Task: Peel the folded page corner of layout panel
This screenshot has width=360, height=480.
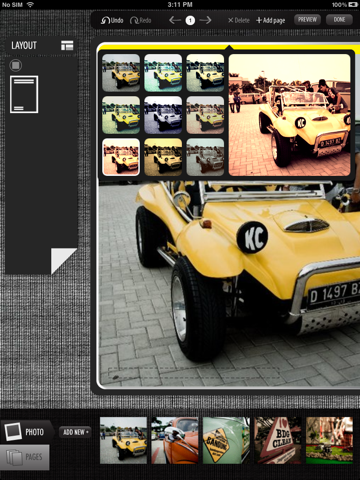Action: pyautogui.click(x=63, y=260)
